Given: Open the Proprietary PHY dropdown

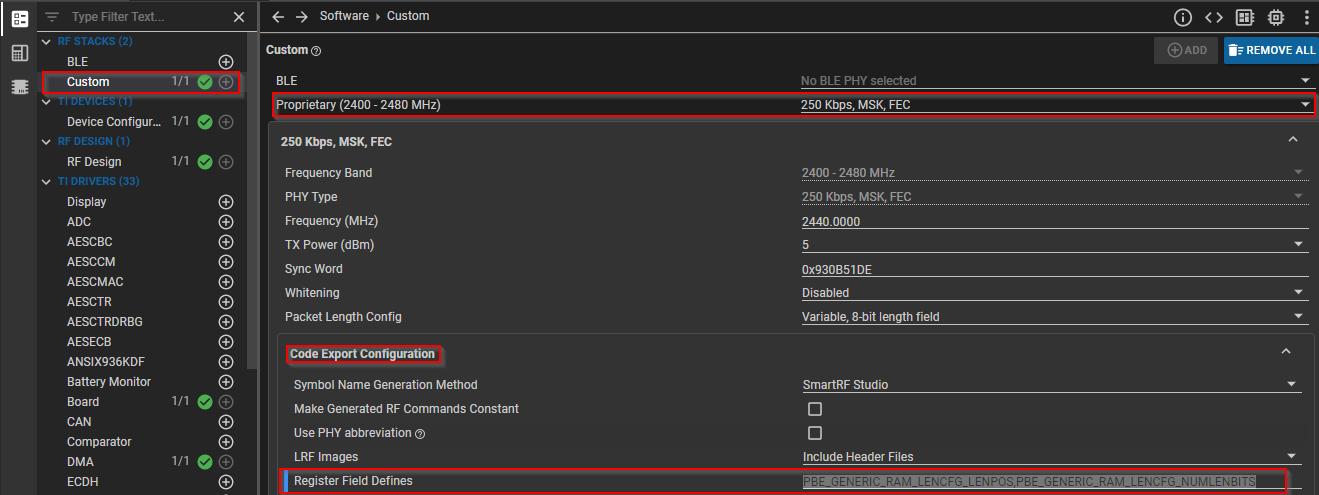Looking at the screenshot, I should pyautogui.click(x=1056, y=104).
